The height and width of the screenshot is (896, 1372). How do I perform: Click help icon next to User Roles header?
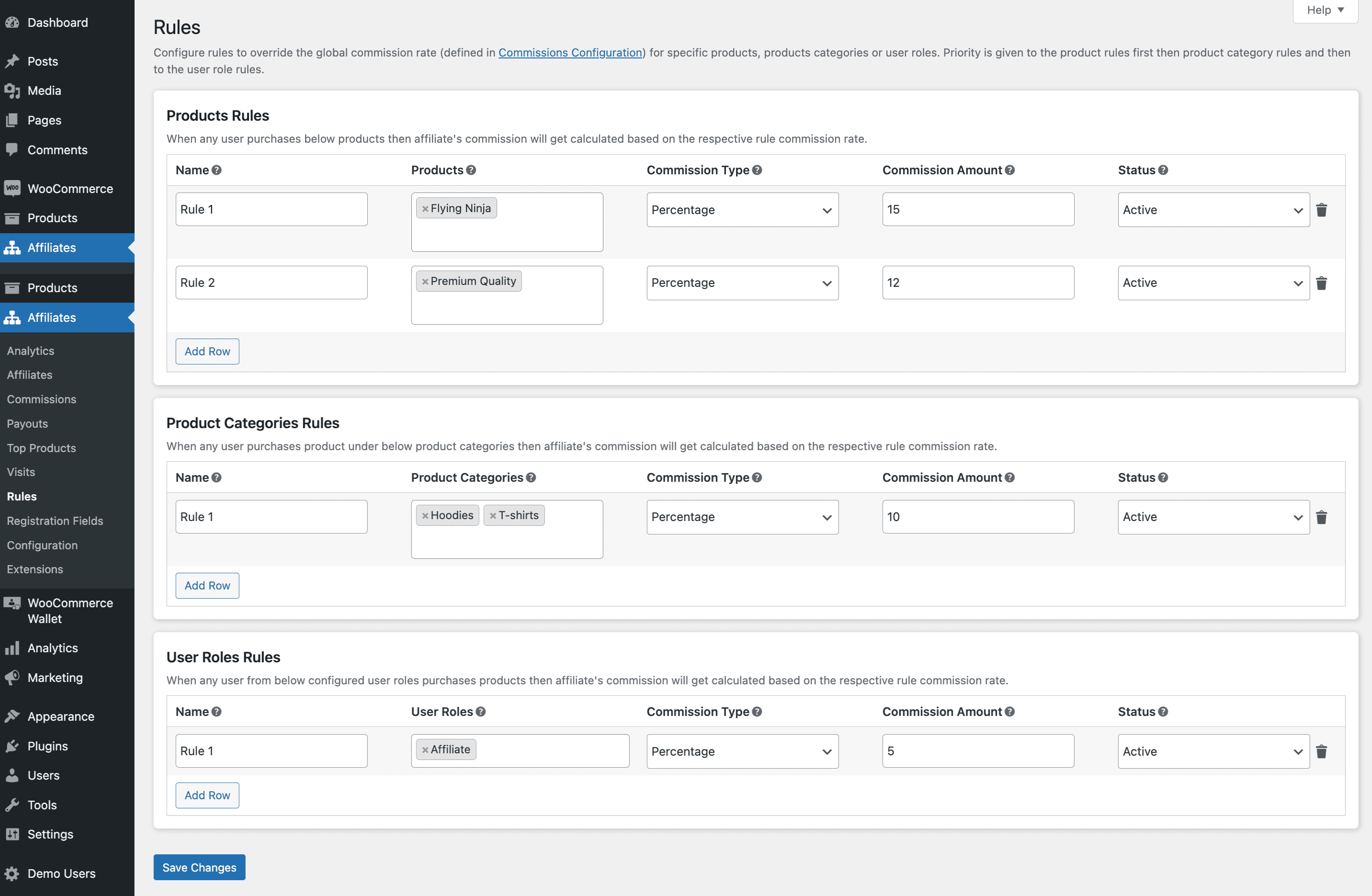coord(481,712)
